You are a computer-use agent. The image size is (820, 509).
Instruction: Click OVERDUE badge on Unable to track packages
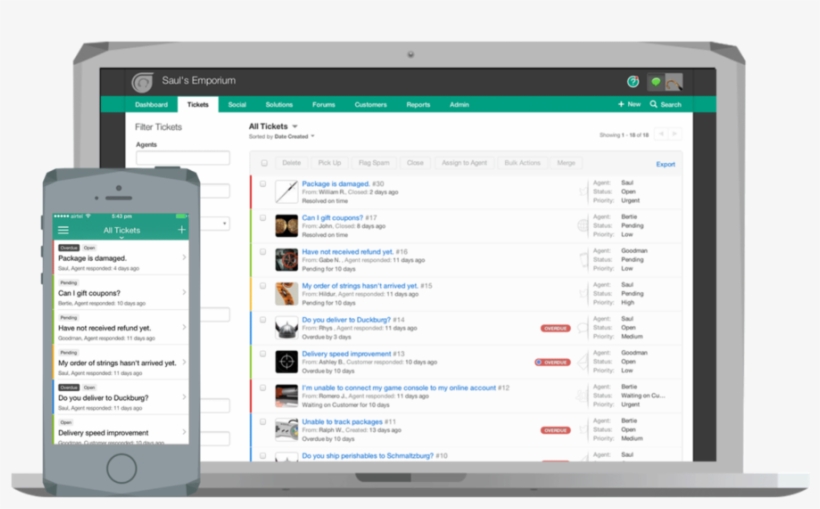pyautogui.click(x=555, y=430)
